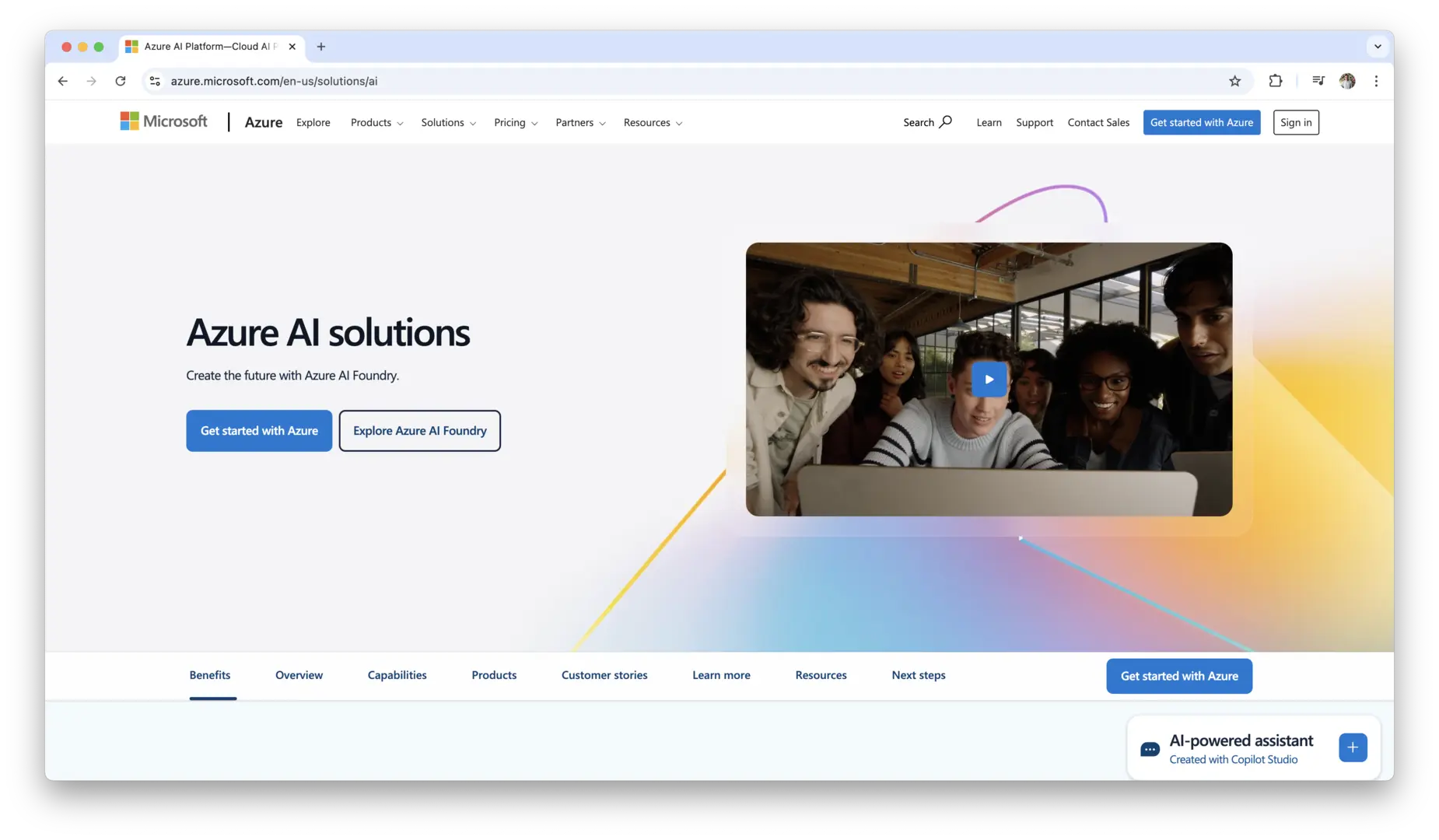The height and width of the screenshot is (840, 1439).
Task: Open the Explore menu item
Action: 313,122
